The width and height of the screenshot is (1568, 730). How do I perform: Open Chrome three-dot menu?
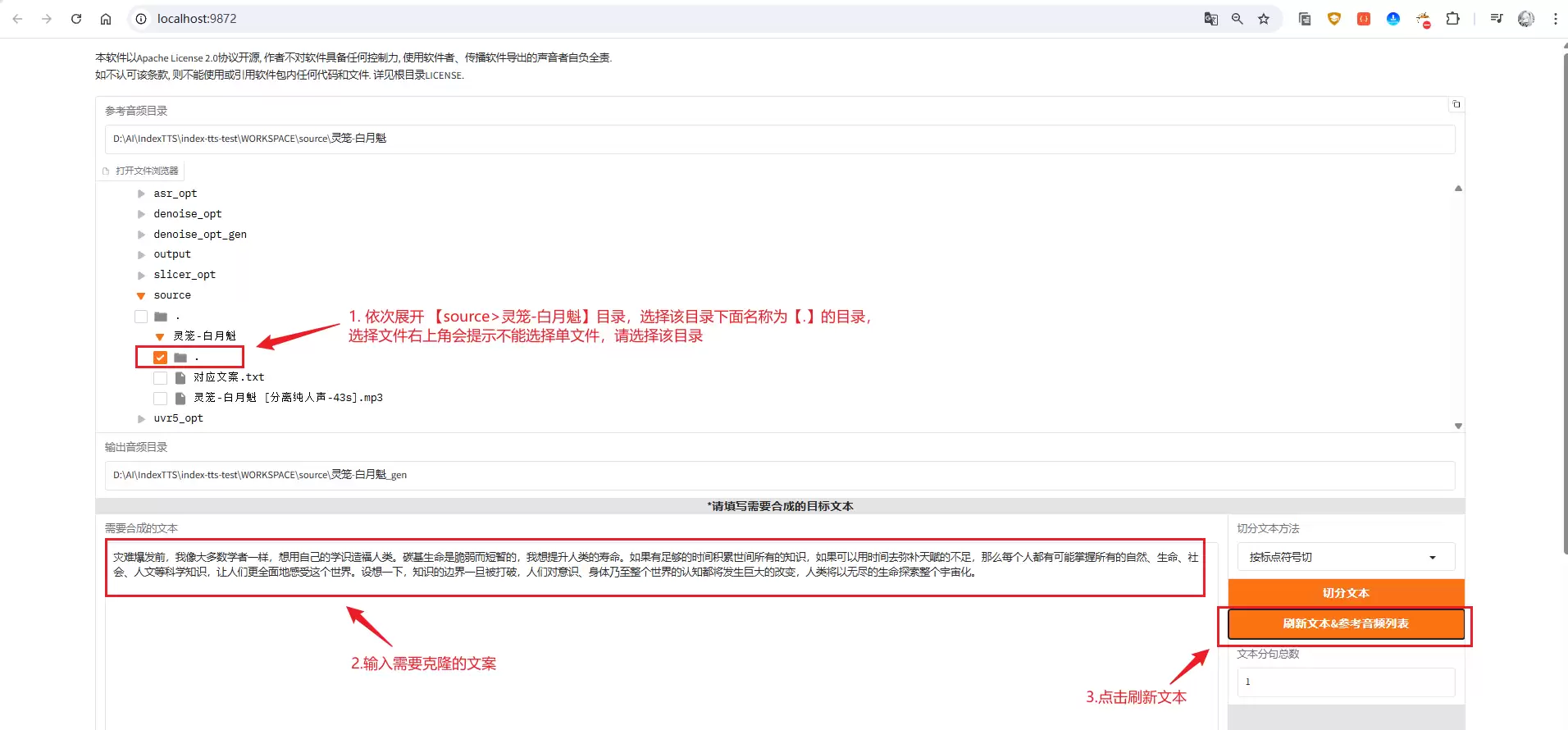(x=1556, y=19)
